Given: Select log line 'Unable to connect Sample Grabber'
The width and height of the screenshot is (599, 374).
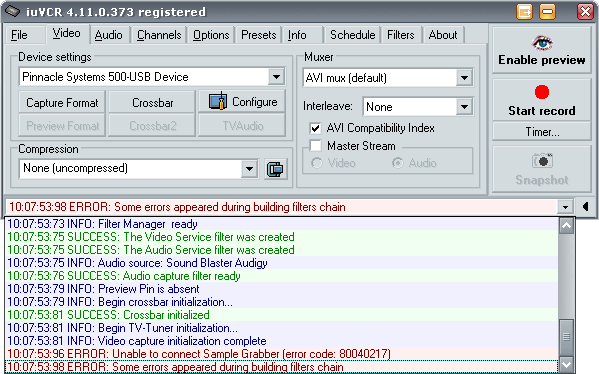Looking at the screenshot, I should (x=282, y=354).
